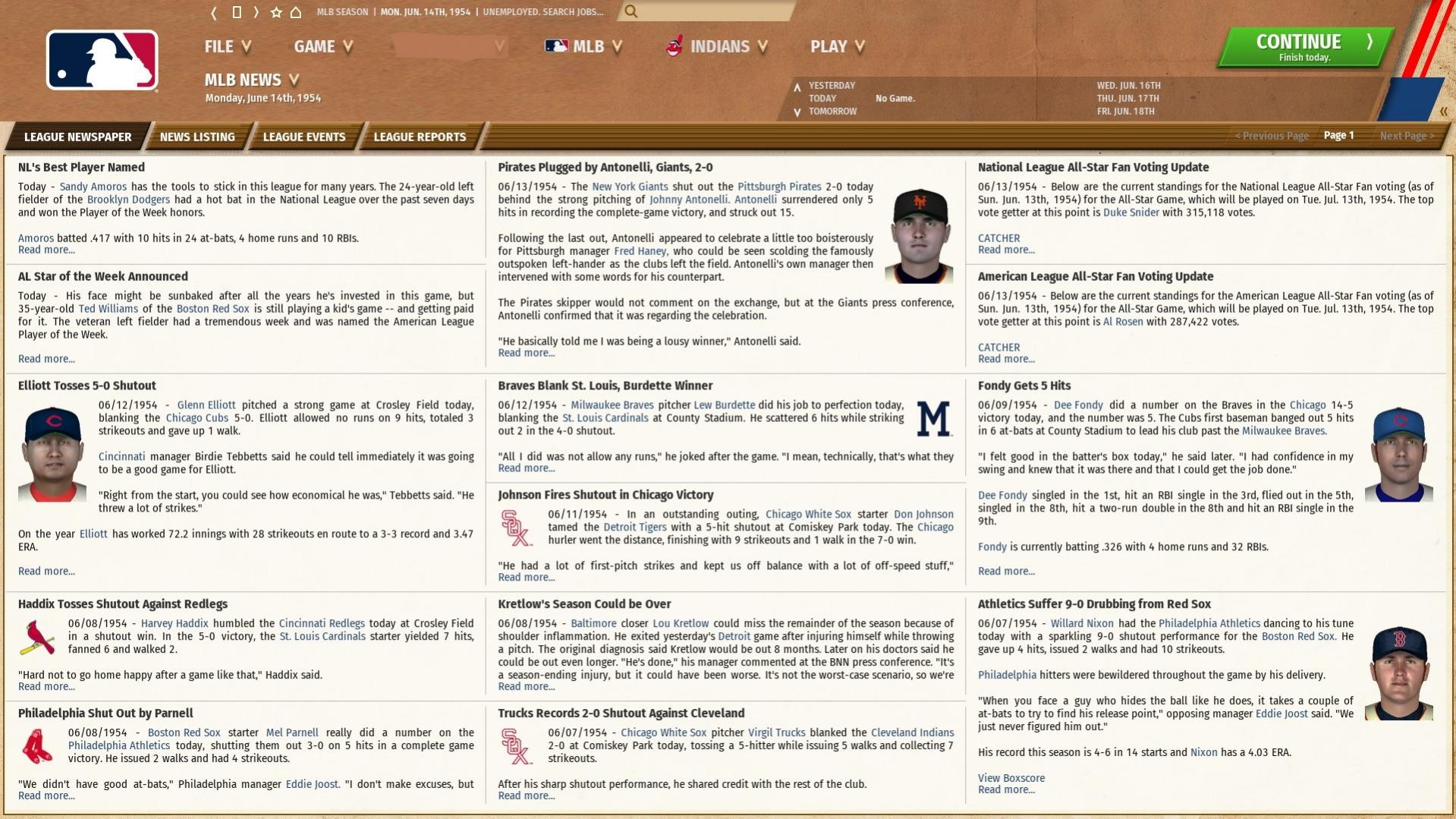Select WED. JUN. 16TH in the schedule

[1128, 86]
